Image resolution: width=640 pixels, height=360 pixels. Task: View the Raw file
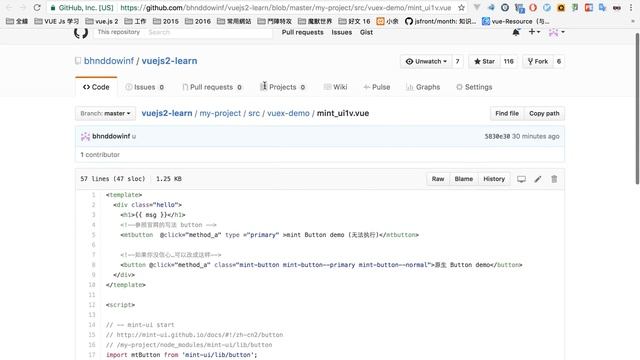pyautogui.click(x=438, y=179)
